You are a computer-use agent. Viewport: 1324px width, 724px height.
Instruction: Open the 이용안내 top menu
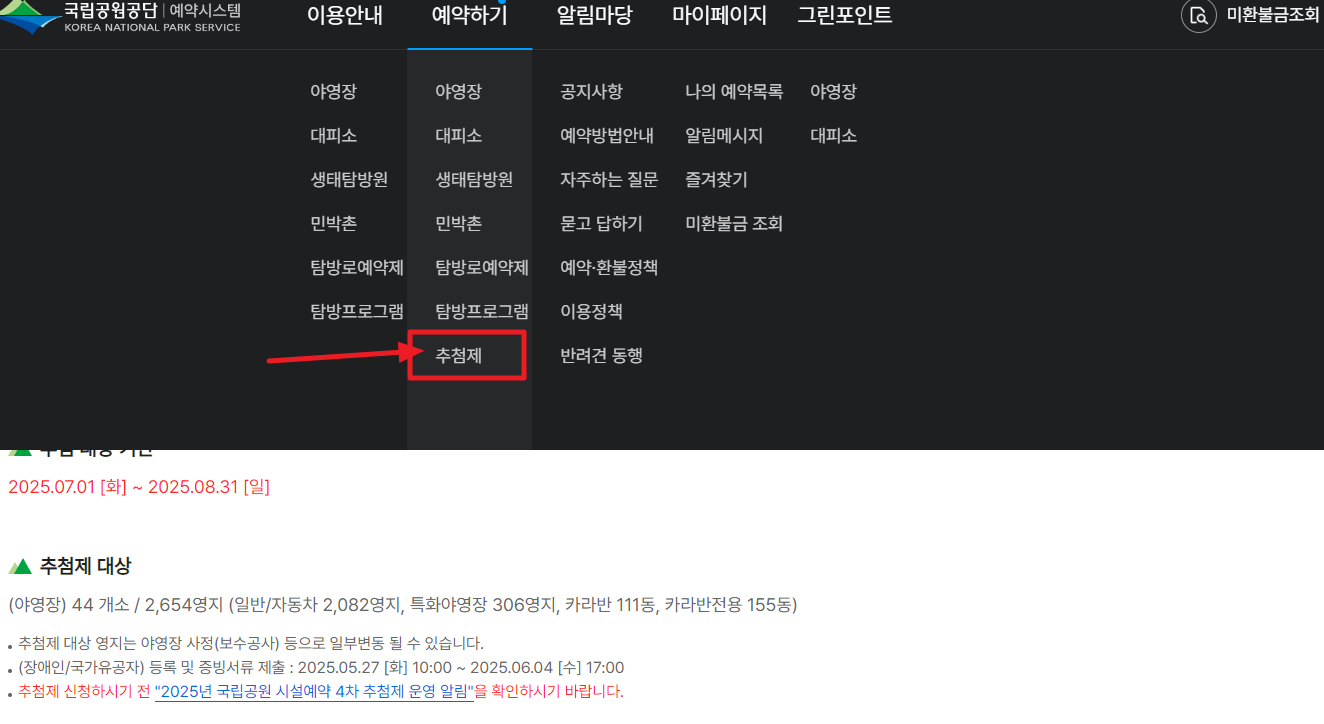[x=345, y=16]
